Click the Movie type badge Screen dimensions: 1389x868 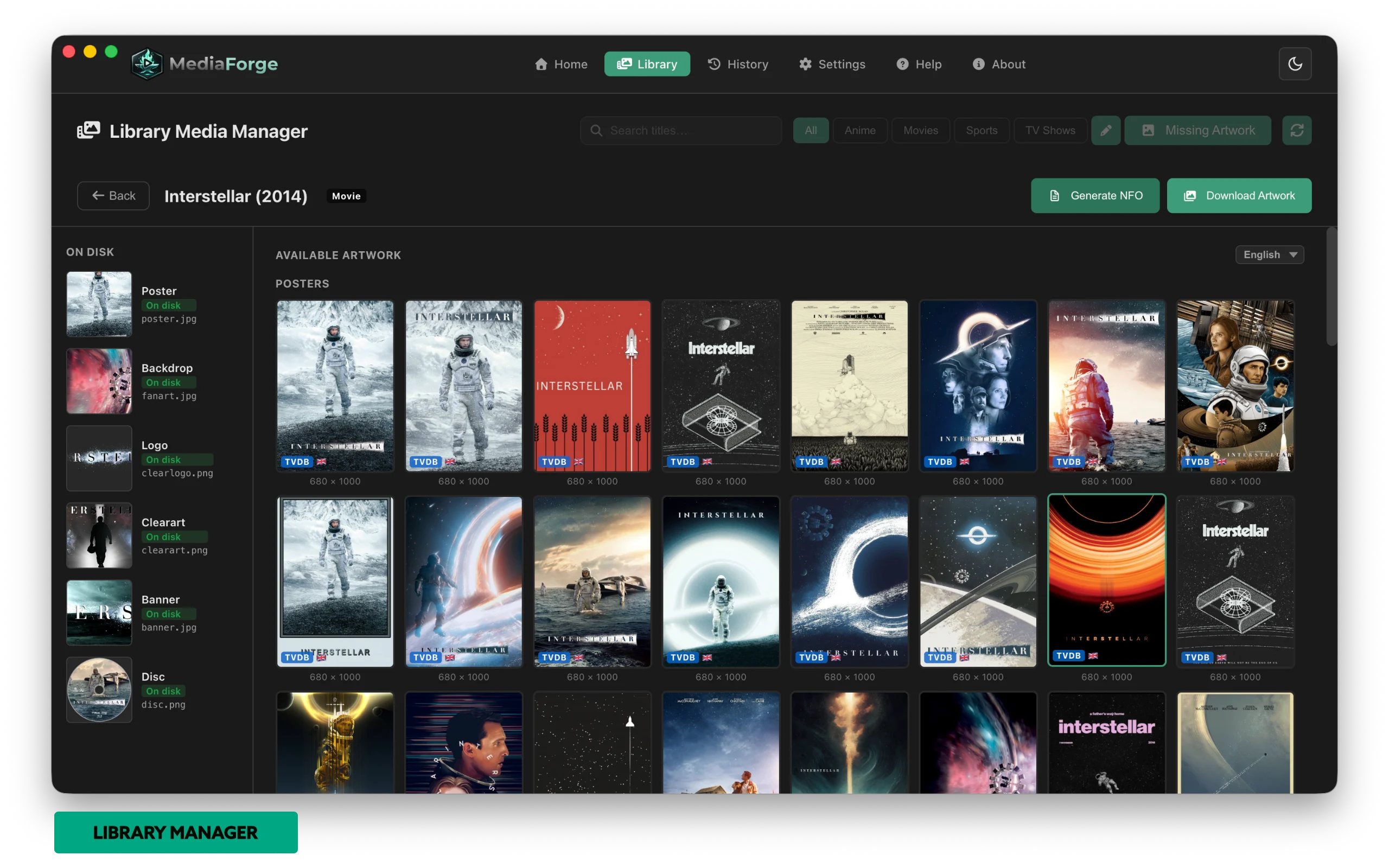coord(346,196)
